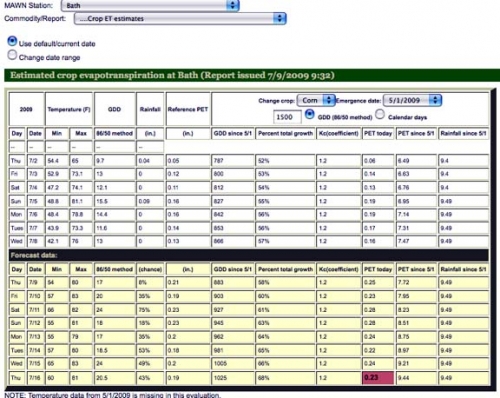Click the upper 'Percent total growth' header
This screenshot has width=500, height=398.
coord(286,134)
